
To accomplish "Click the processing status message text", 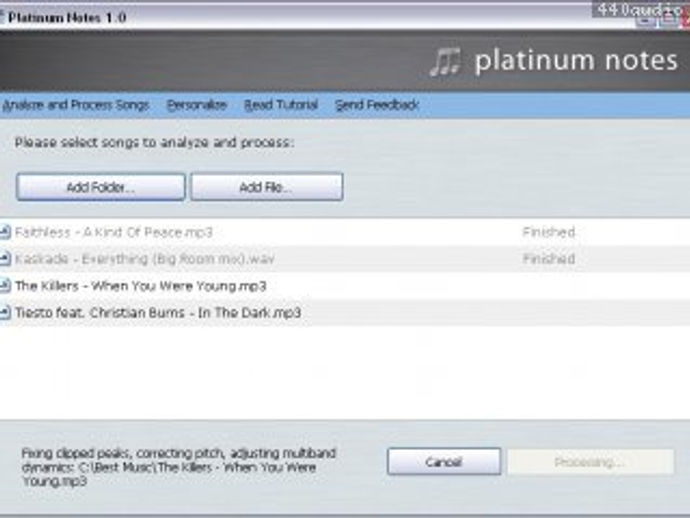I will [179, 467].
